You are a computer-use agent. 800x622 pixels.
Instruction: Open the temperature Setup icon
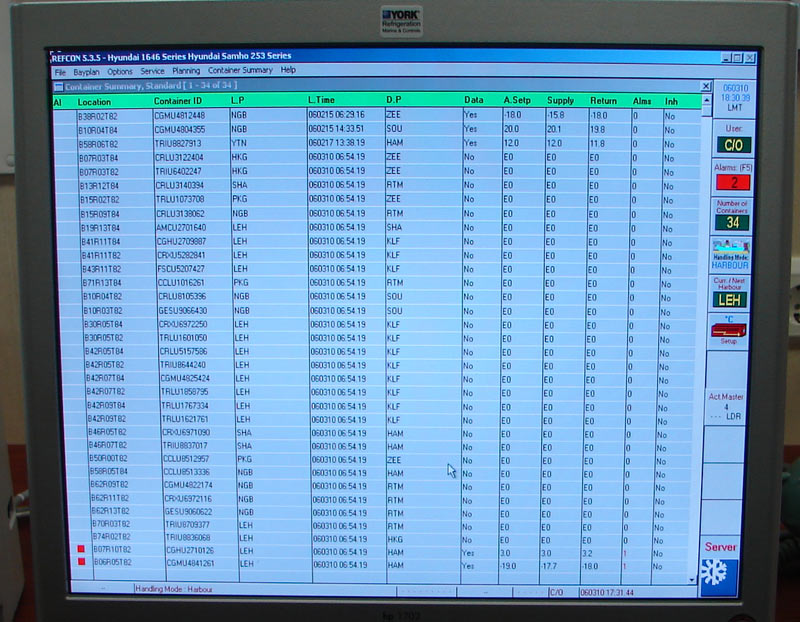point(729,331)
